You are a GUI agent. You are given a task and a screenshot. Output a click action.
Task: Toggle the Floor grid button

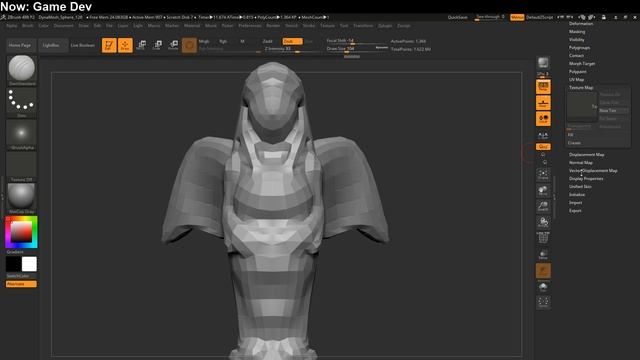(543, 103)
